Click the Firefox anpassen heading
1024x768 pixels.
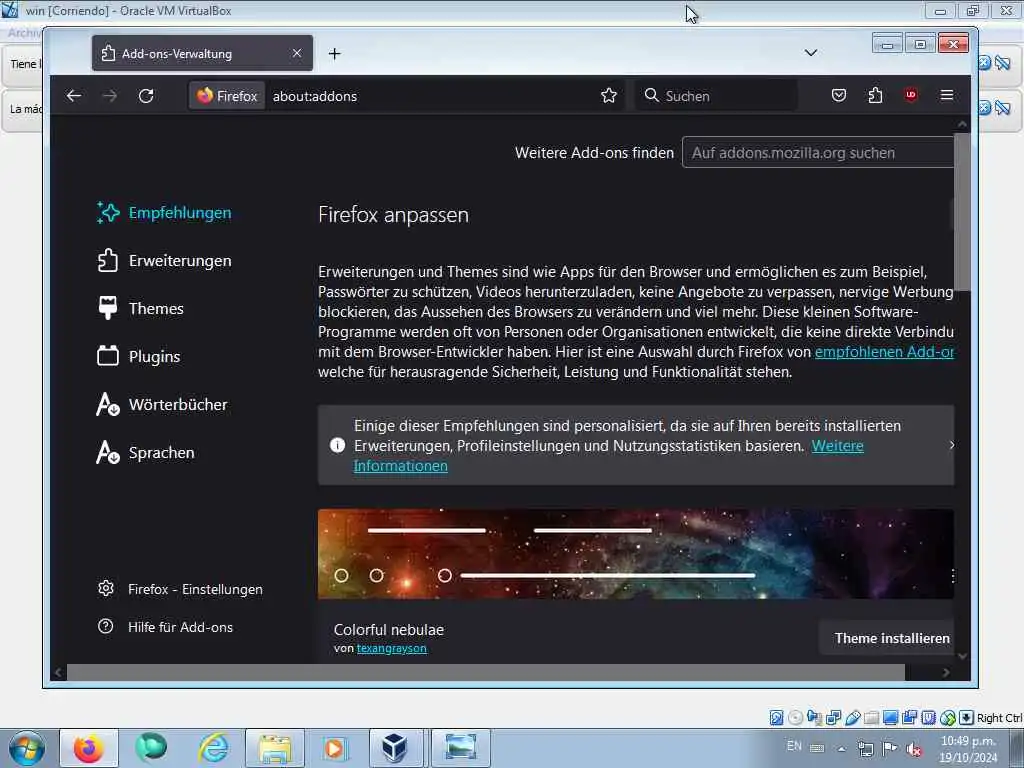pos(393,215)
